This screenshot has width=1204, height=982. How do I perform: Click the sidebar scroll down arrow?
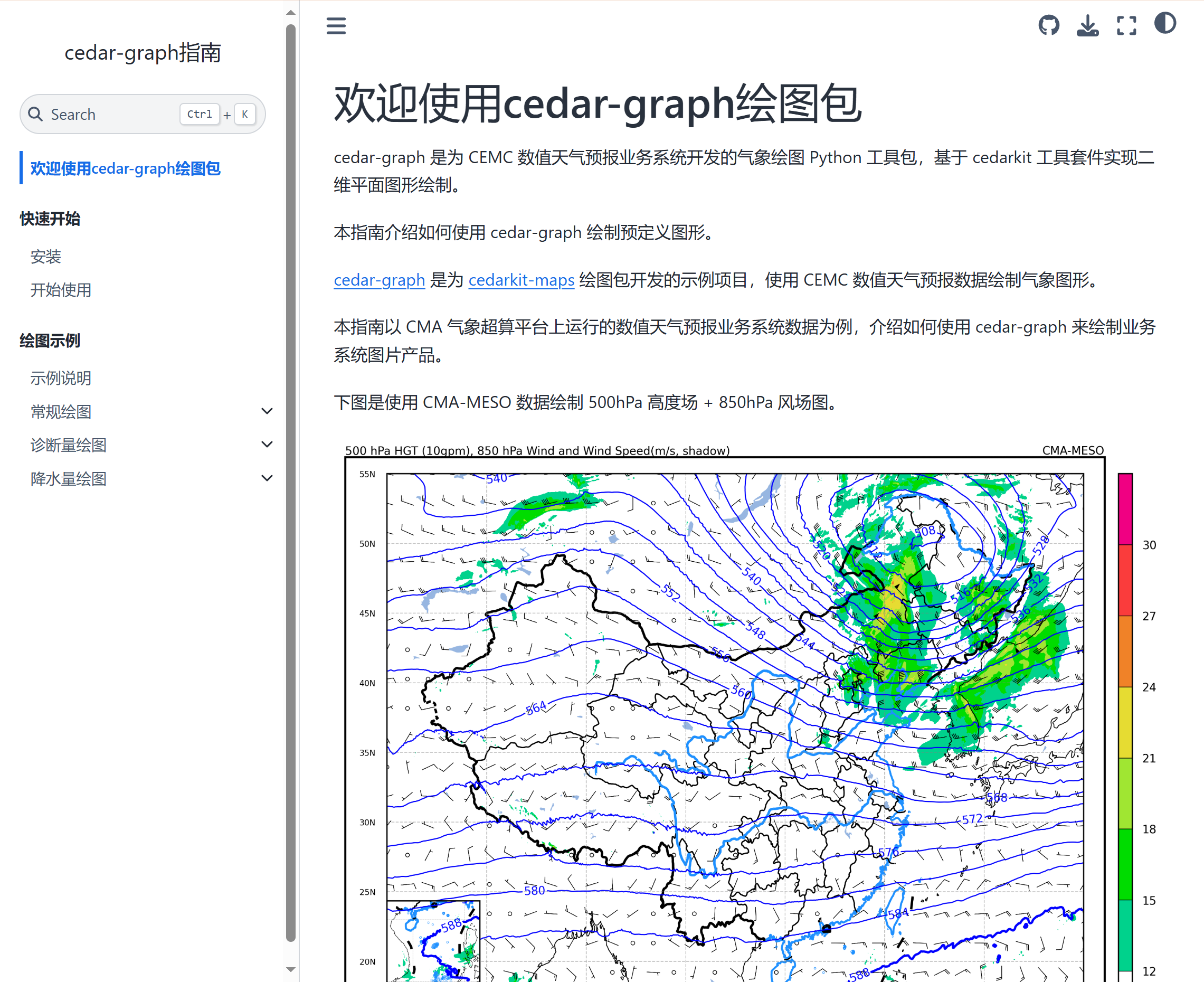coord(291,969)
